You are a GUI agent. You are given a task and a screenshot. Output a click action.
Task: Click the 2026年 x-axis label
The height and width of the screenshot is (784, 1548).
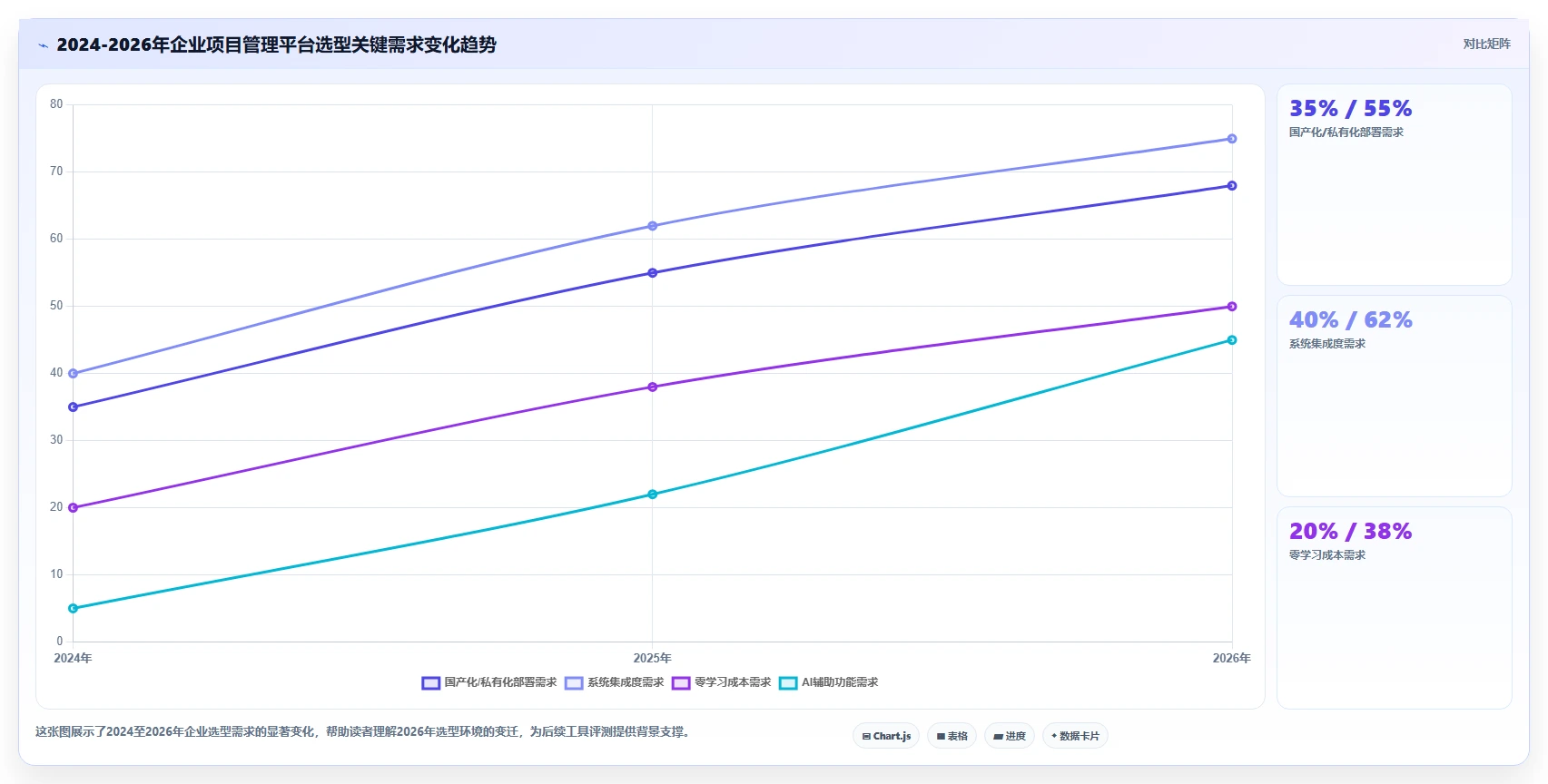click(1231, 658)
